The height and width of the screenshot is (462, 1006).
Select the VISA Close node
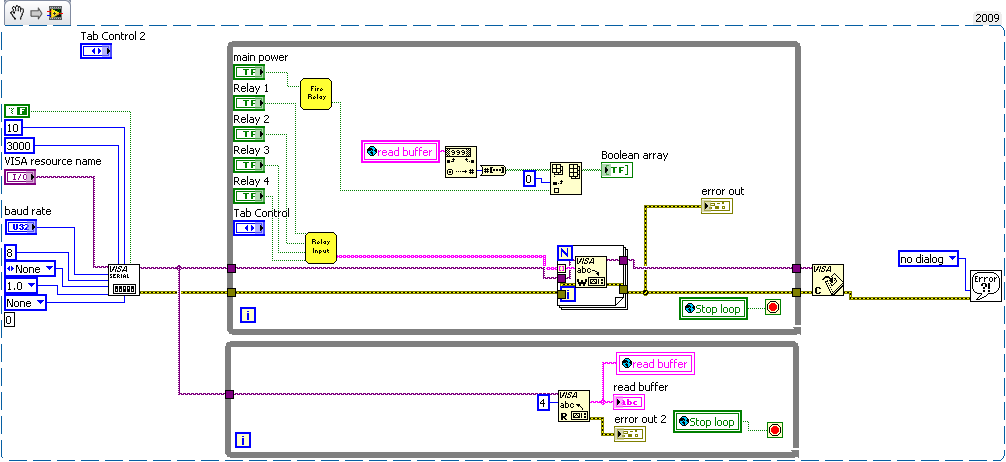pos(828,280)
